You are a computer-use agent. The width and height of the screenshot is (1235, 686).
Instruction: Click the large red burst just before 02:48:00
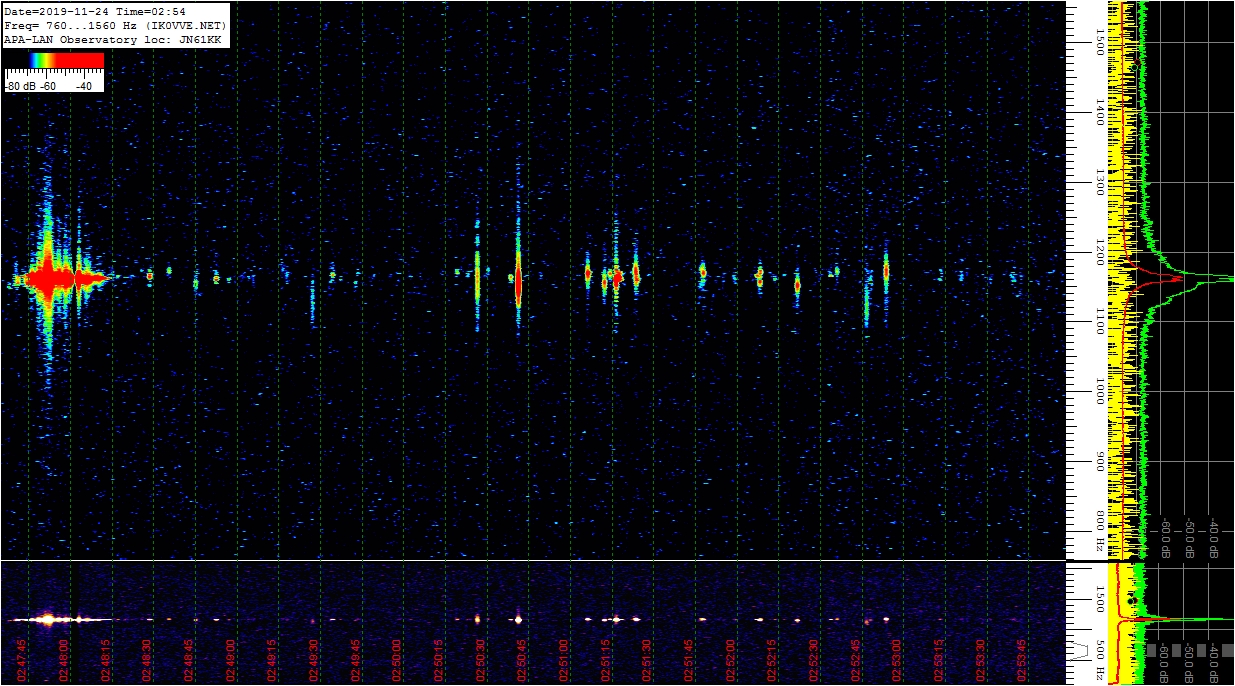[x=46, y=278]
